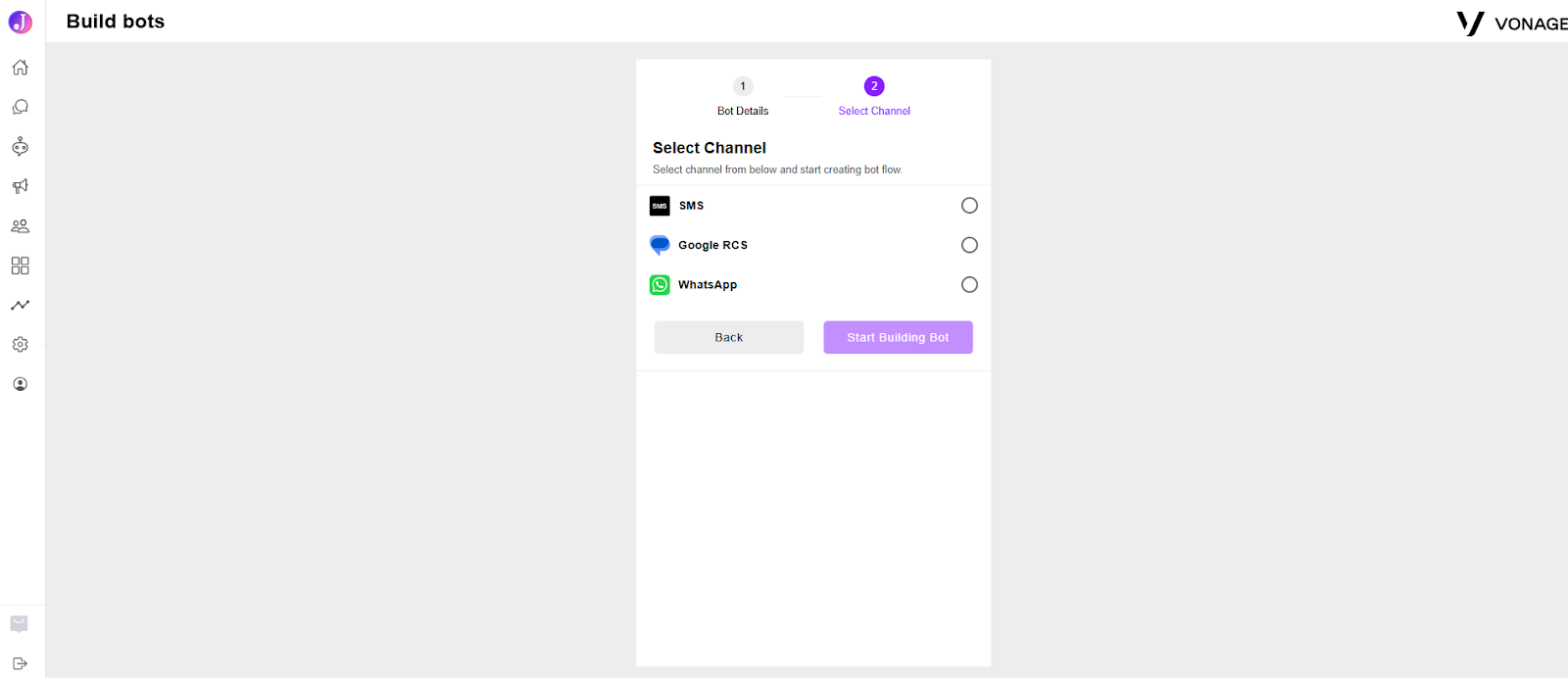The image size is (1568, 678).
Task: Click Start Building Bot button
Action: coord(898,337)
